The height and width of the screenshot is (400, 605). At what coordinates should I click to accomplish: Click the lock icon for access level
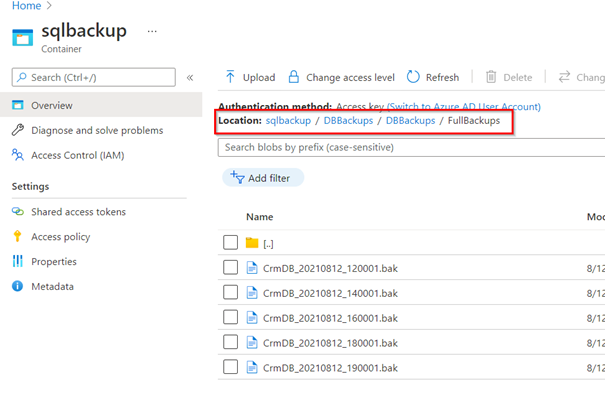[x=294, y=77]
